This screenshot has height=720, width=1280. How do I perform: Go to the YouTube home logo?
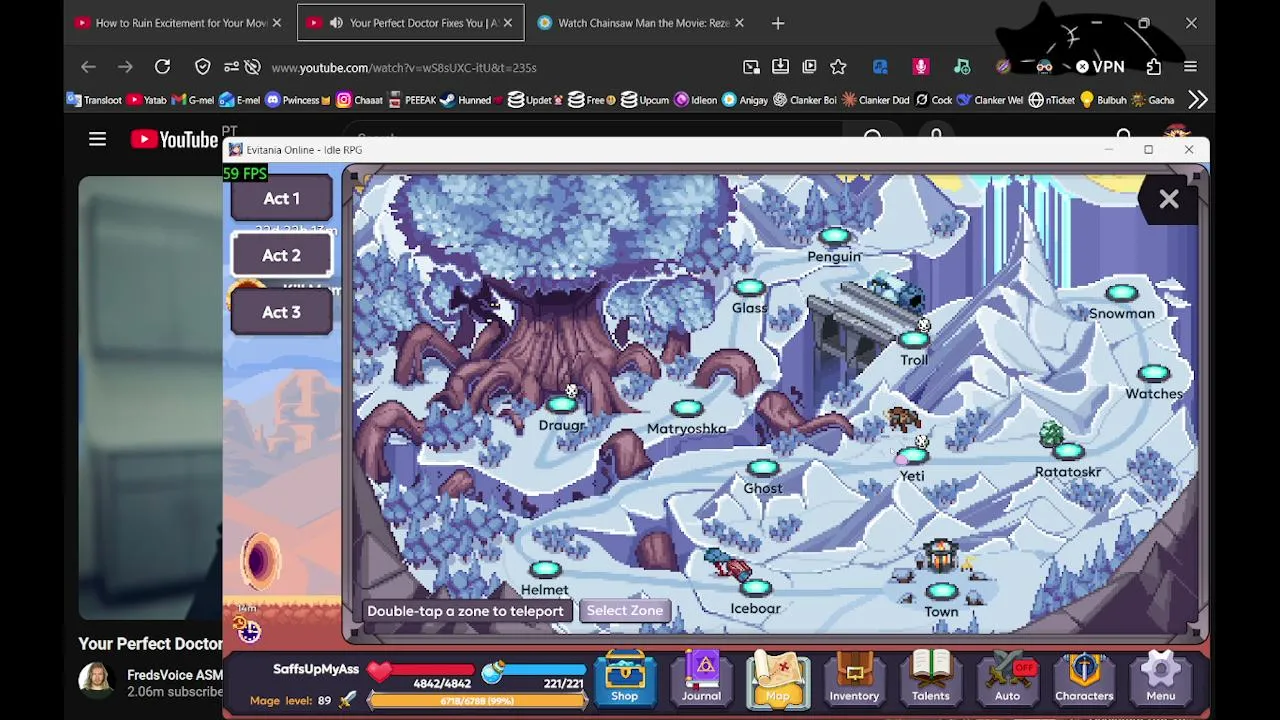pyautogui.click(x=174, y=140)
